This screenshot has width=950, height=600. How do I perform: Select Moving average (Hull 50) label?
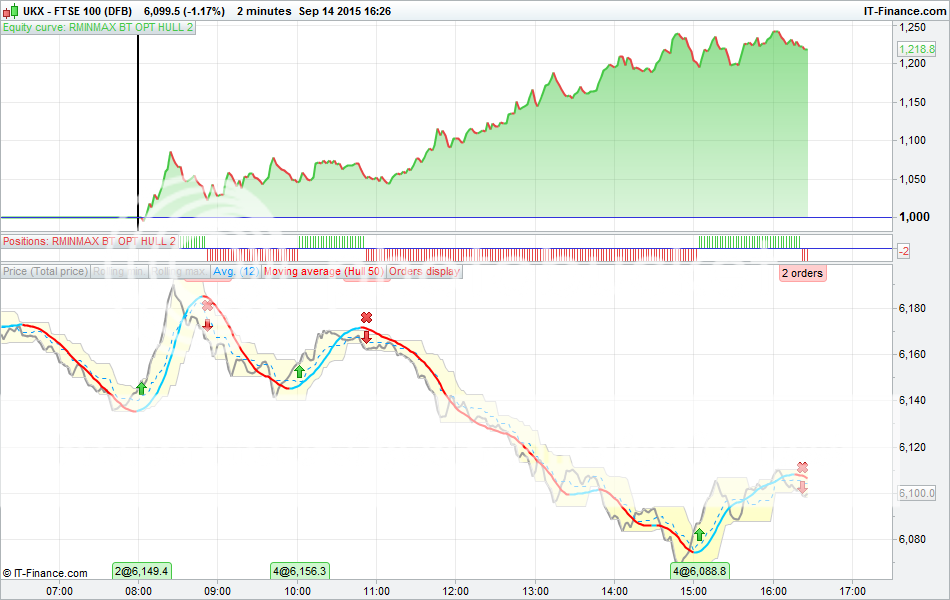(323, 271)
